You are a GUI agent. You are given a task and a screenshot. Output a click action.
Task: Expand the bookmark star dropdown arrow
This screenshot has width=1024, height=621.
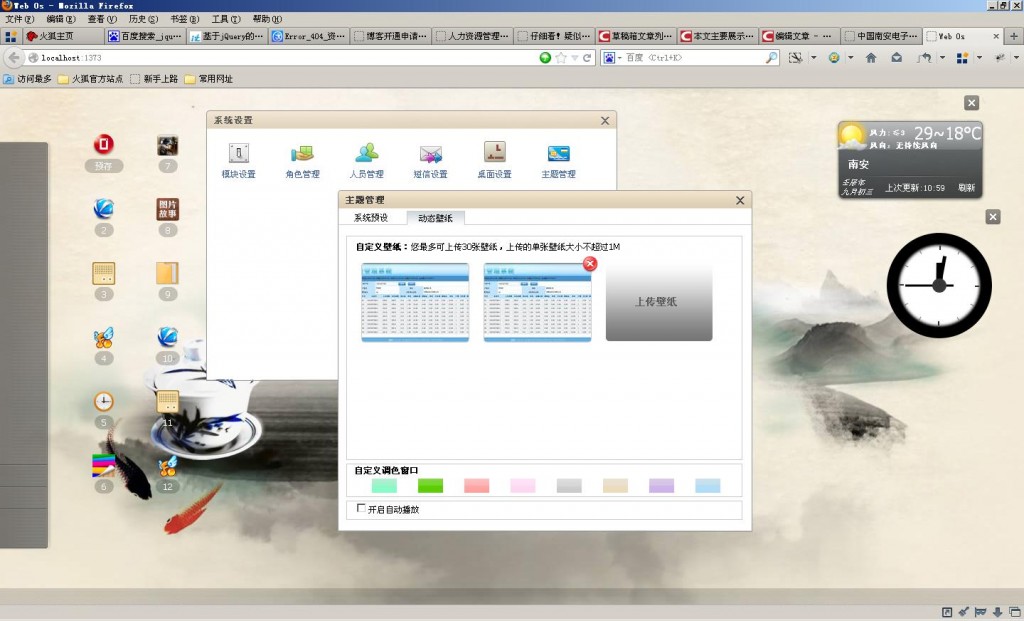tap(575, 57)
